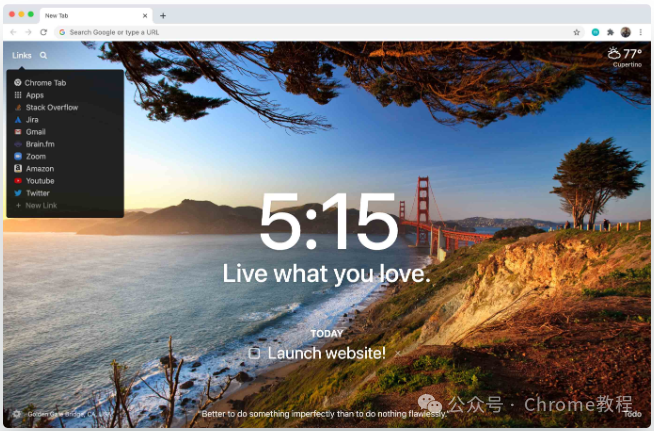654x431 pixels.
Task: Click the Launch website! focus text
Action: click(x=327, y=353)
